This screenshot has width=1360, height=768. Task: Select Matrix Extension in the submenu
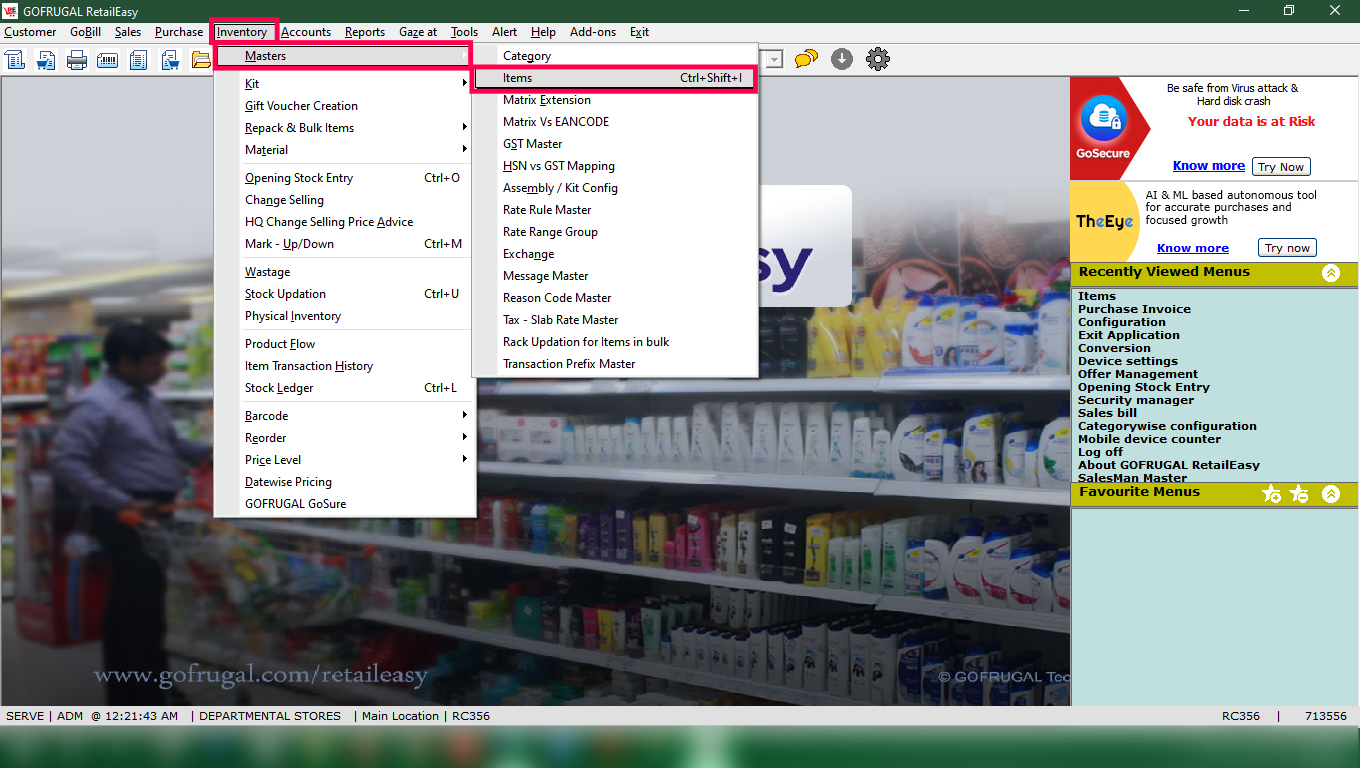tap(614, 100)
